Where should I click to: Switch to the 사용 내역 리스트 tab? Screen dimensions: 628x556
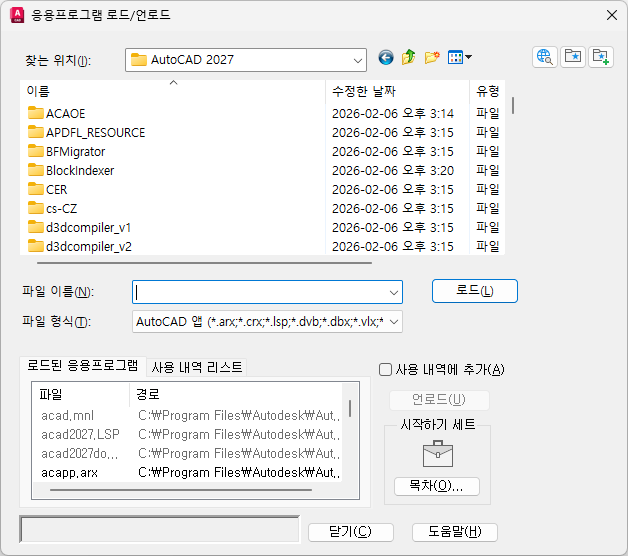coord(197,367)
